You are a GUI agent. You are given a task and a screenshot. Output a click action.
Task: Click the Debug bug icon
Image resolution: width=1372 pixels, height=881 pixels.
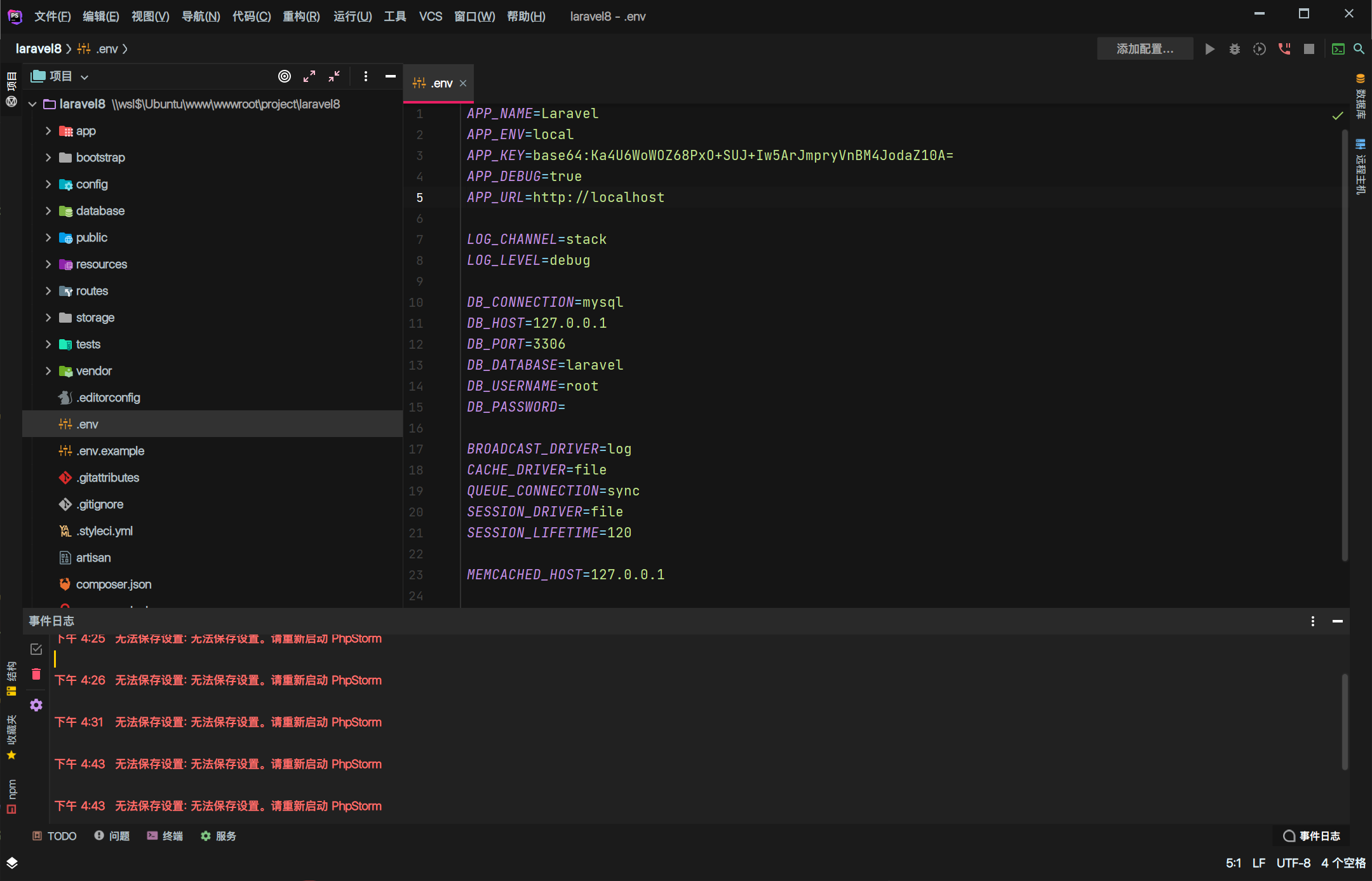pos(1235,49)
